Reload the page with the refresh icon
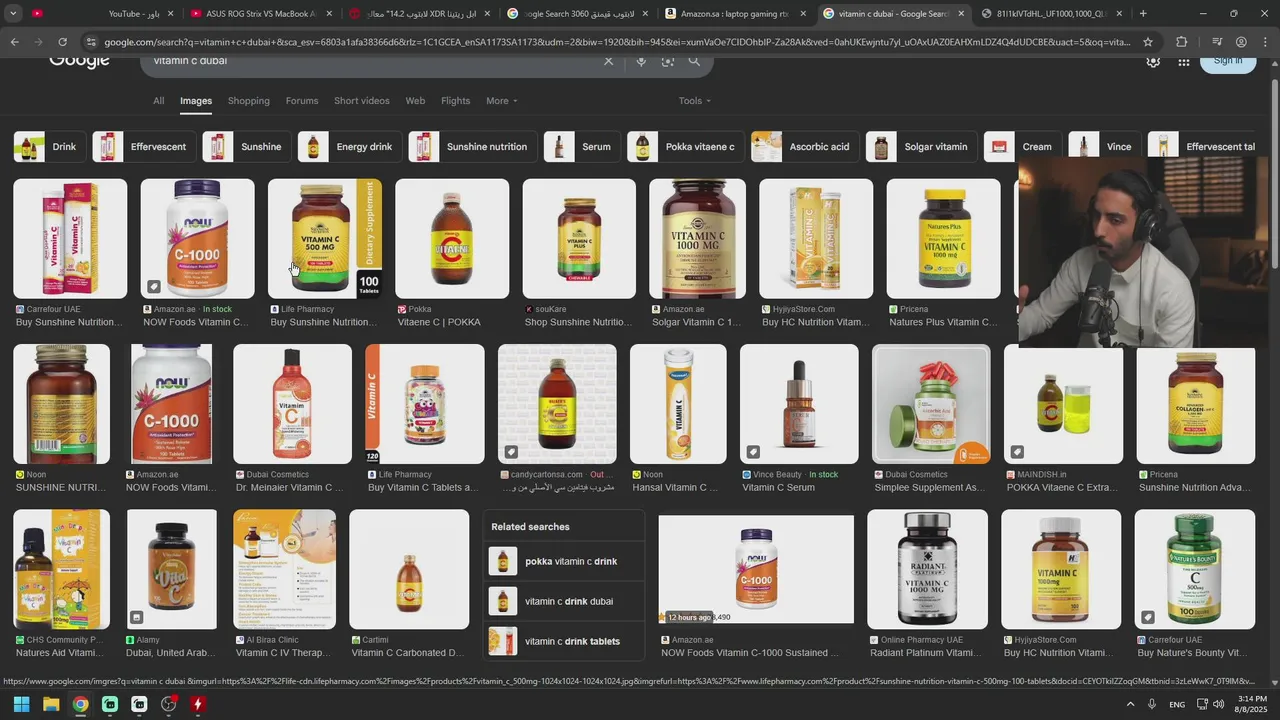Viewport: 1280px width, 720px height. point(62,42)
